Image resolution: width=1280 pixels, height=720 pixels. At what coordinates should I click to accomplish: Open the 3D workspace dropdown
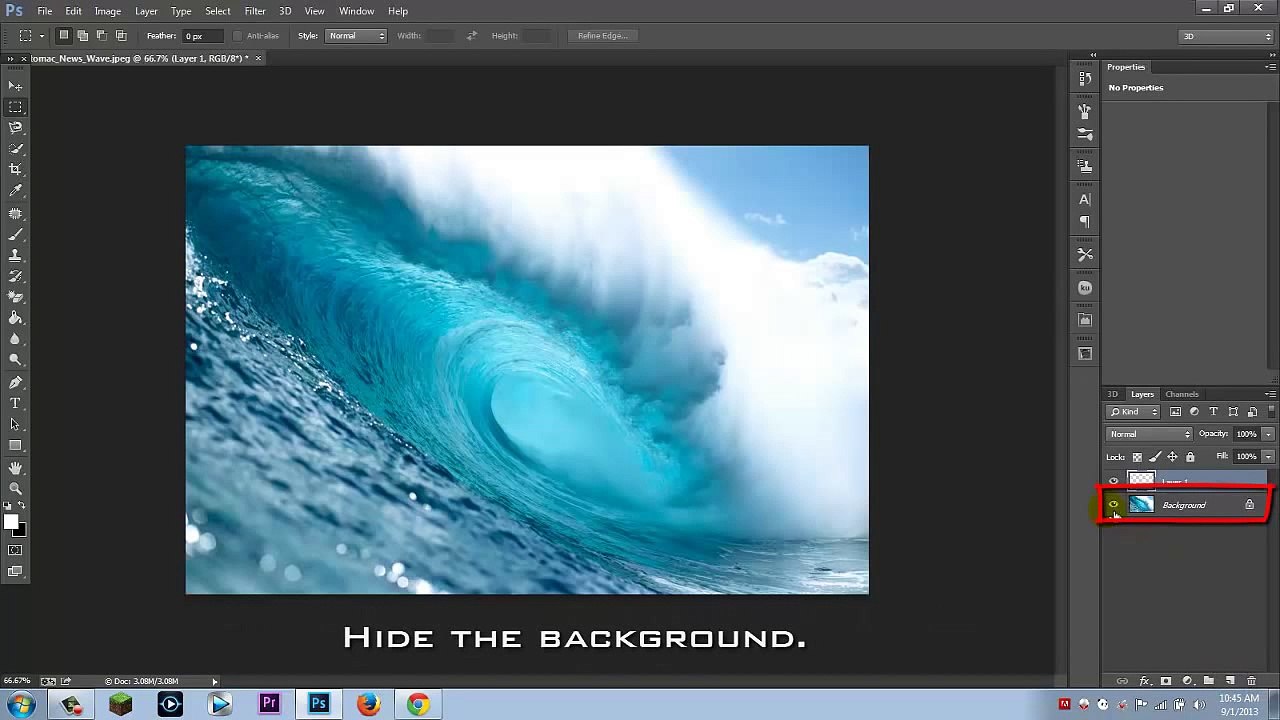coord(1226,36)
